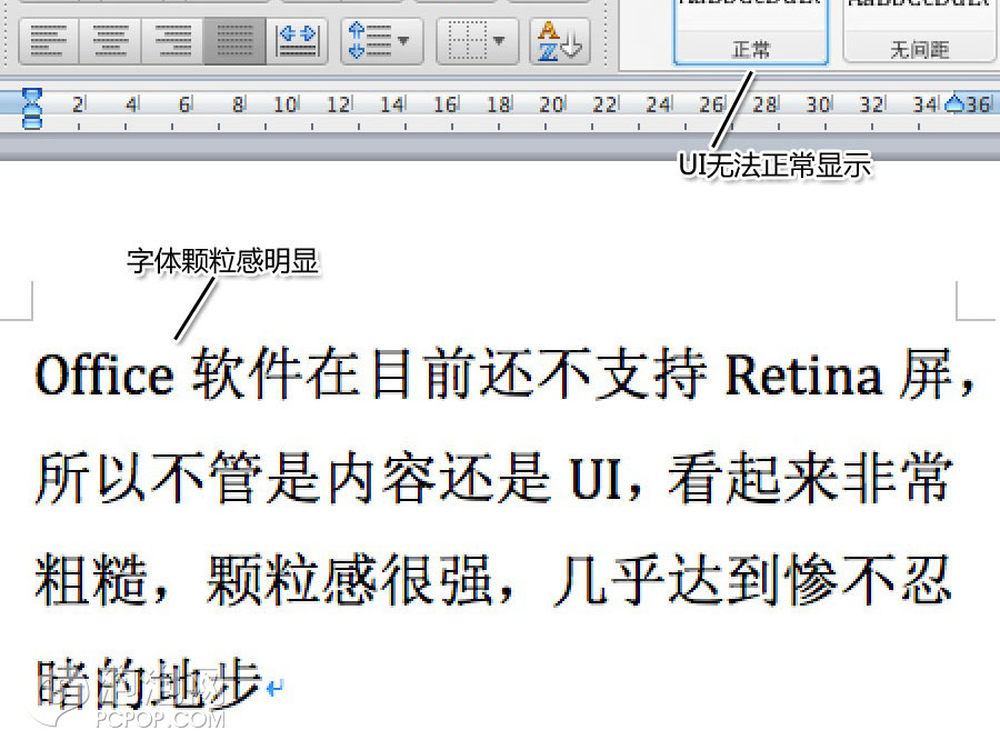Click the word Office in document
This screenshot has height=750, width=1000.
[x=104, y=375]
